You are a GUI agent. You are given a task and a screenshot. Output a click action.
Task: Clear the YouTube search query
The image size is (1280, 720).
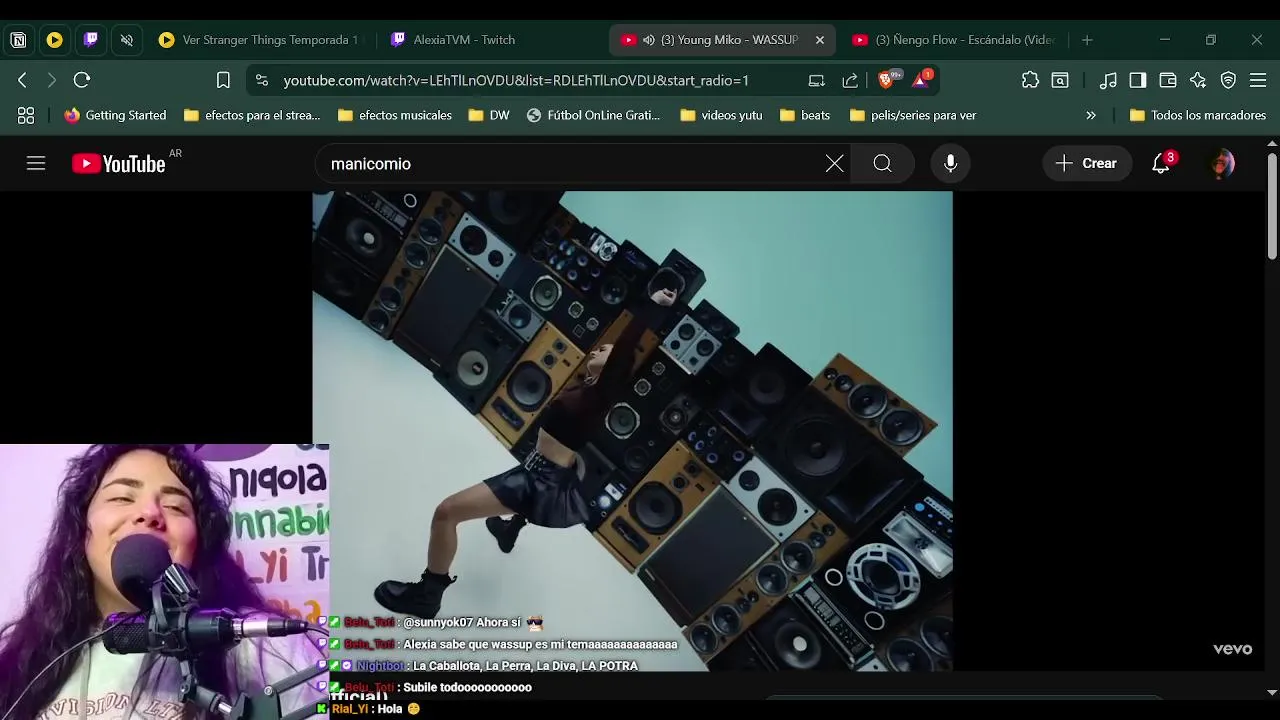pos(834,163)
